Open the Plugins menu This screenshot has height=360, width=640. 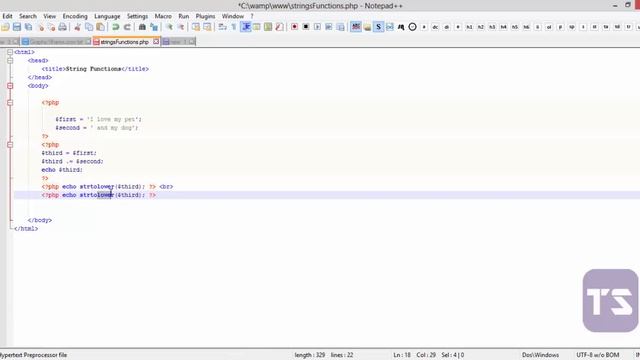[205, 16]
